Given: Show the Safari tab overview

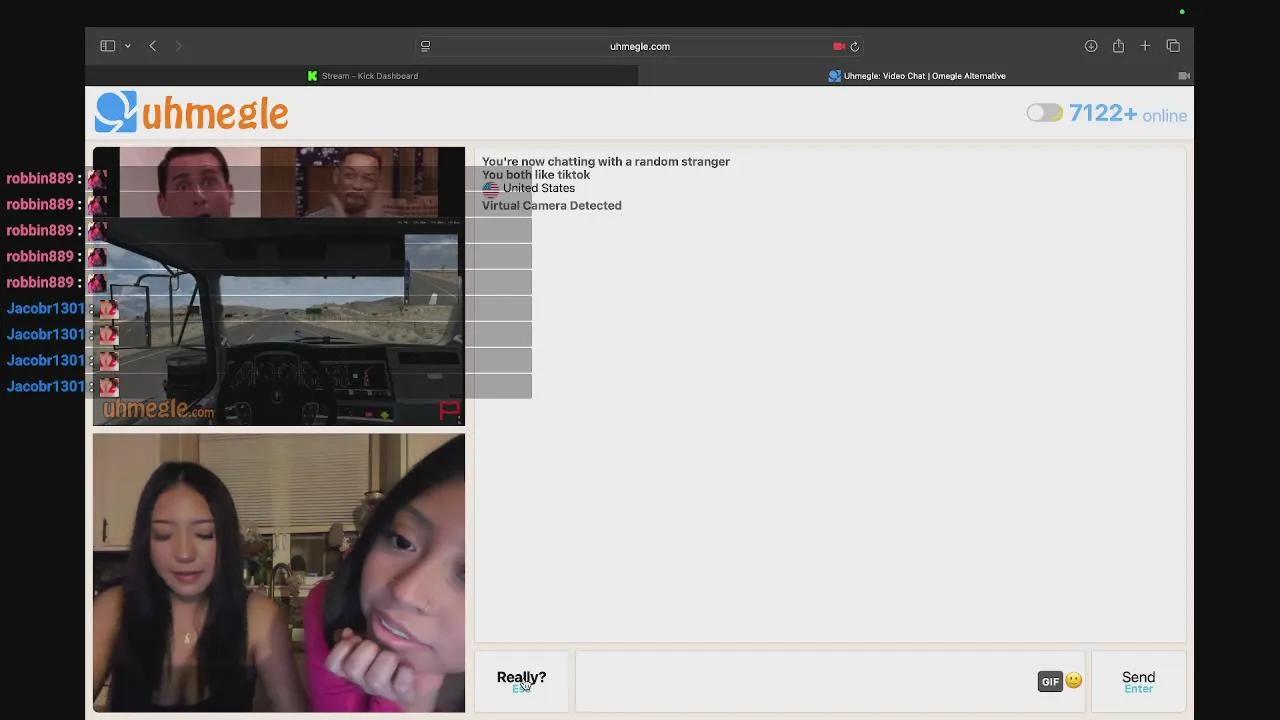Looking at the screenshot, I should 1173,45.
